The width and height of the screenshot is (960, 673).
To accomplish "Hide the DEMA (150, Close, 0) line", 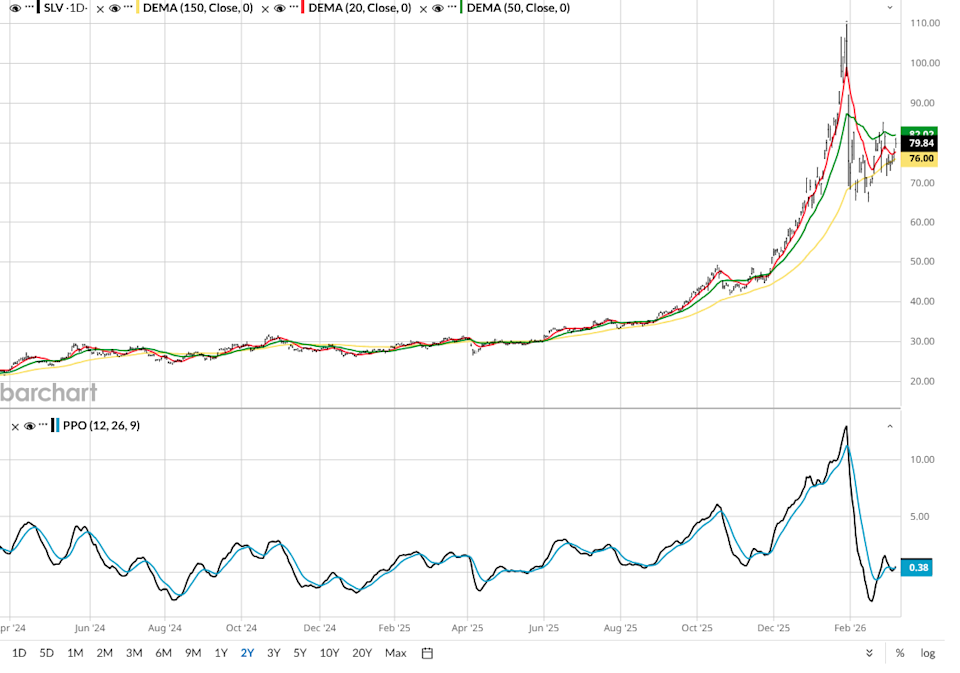I will point(114,8).
